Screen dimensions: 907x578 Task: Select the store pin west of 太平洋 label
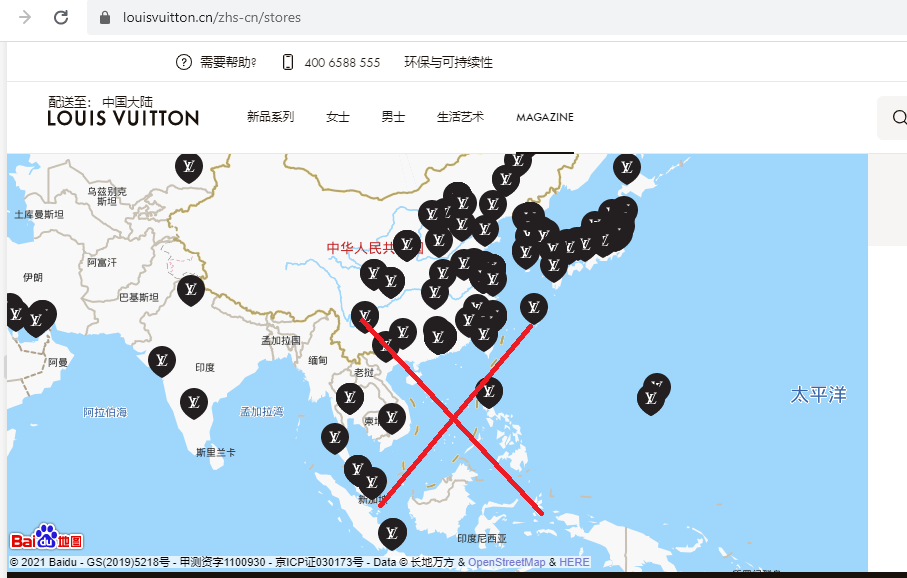[651, 399]
